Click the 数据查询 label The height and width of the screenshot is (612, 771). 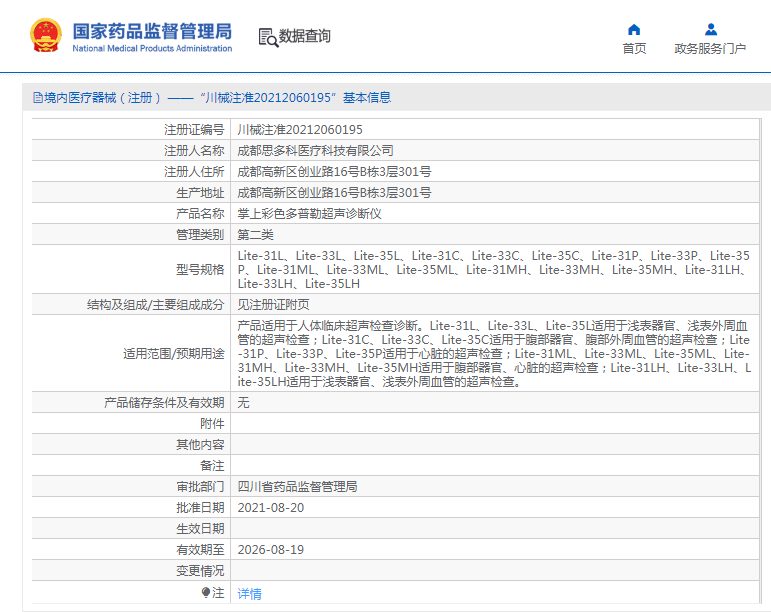tap(304, 36)
